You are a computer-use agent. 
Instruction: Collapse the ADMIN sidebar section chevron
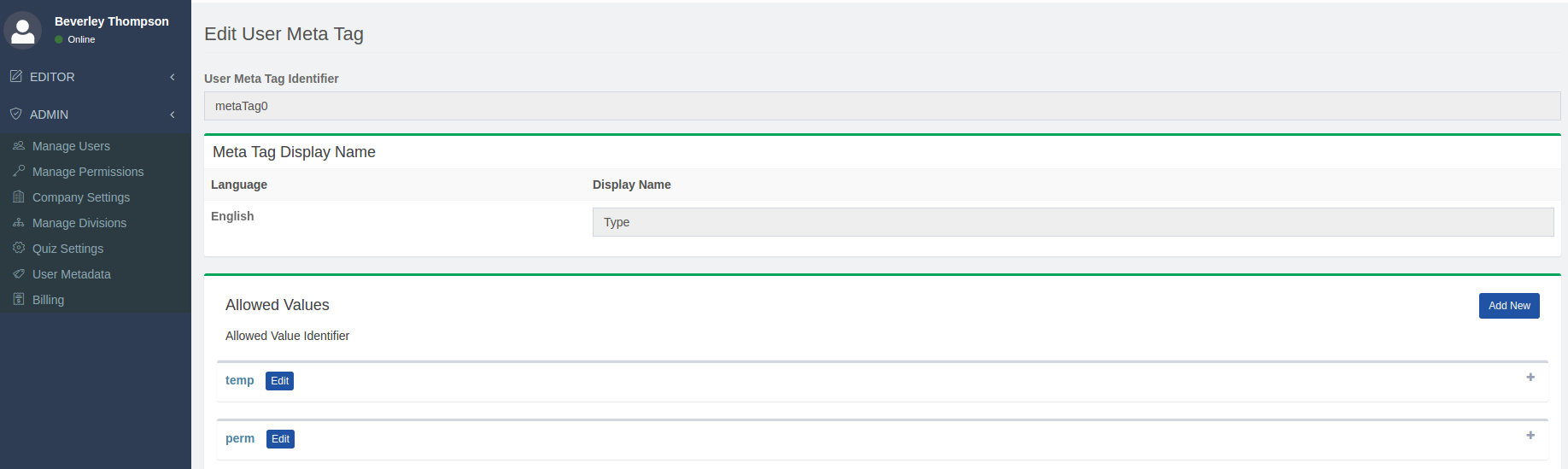coord(173,114)
